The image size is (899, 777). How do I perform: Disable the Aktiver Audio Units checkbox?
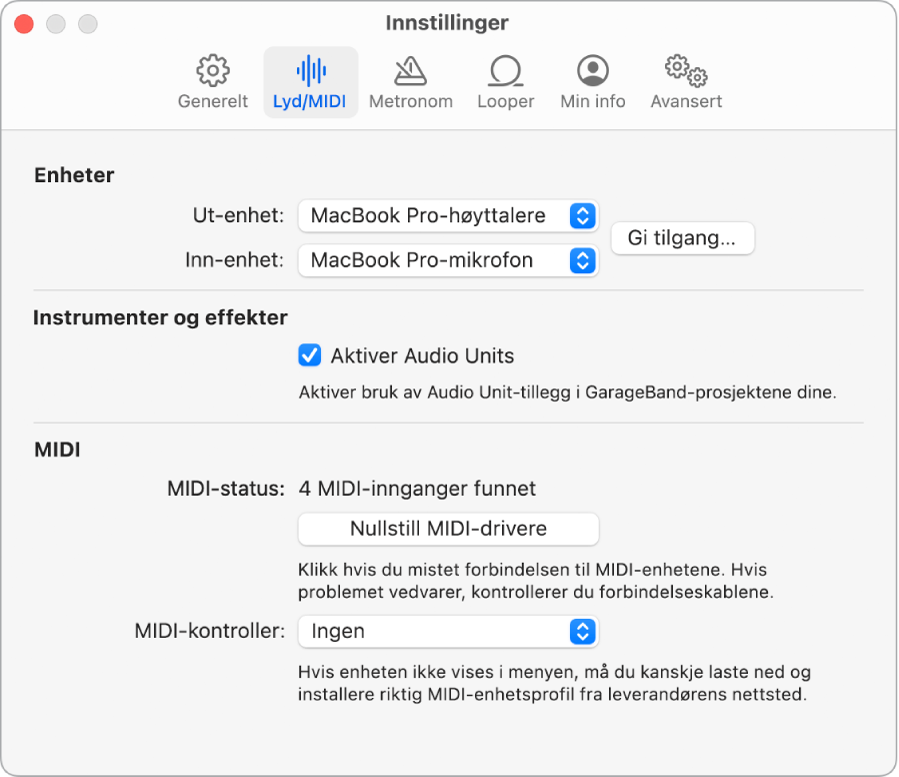click(x=310, y=355)
